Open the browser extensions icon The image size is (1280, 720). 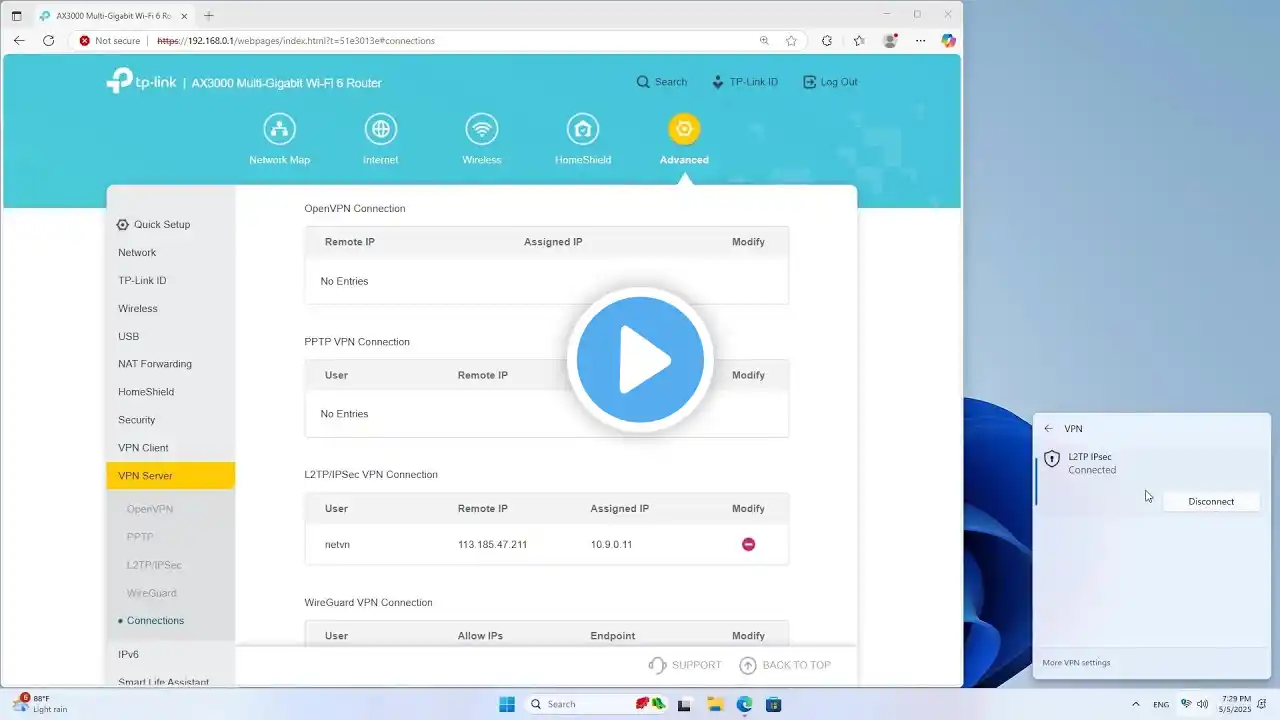(827, 41)
